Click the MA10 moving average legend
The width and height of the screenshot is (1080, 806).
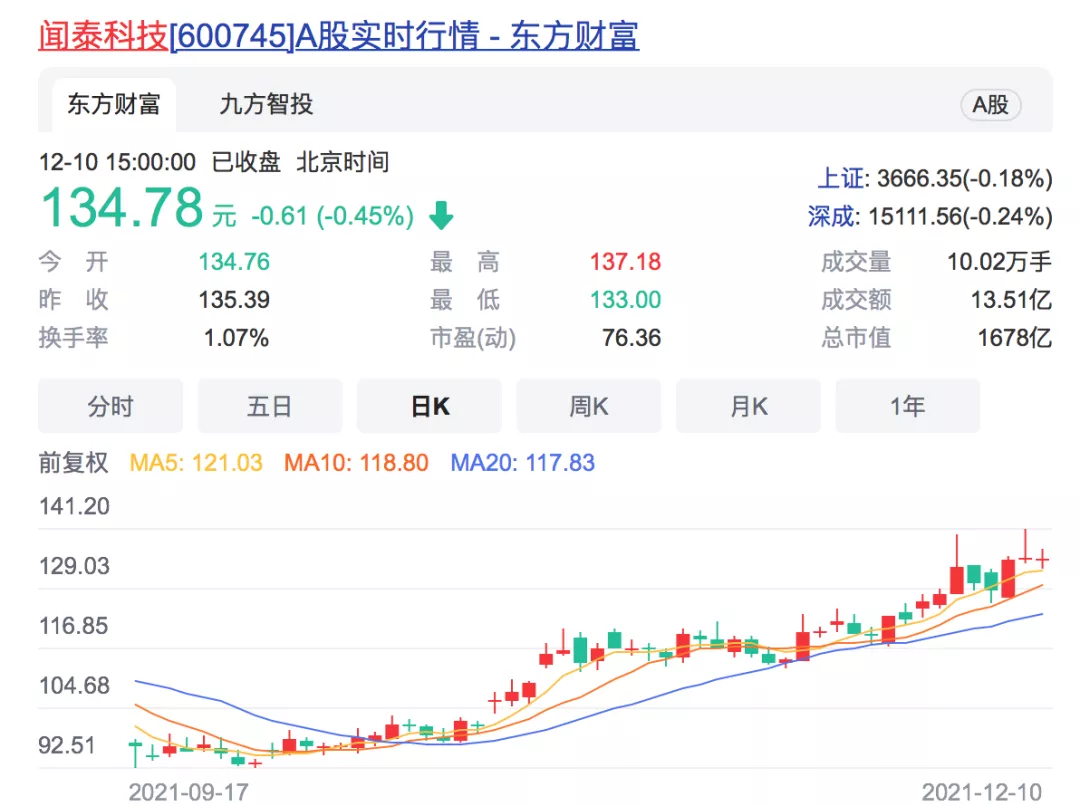point(356,463)
